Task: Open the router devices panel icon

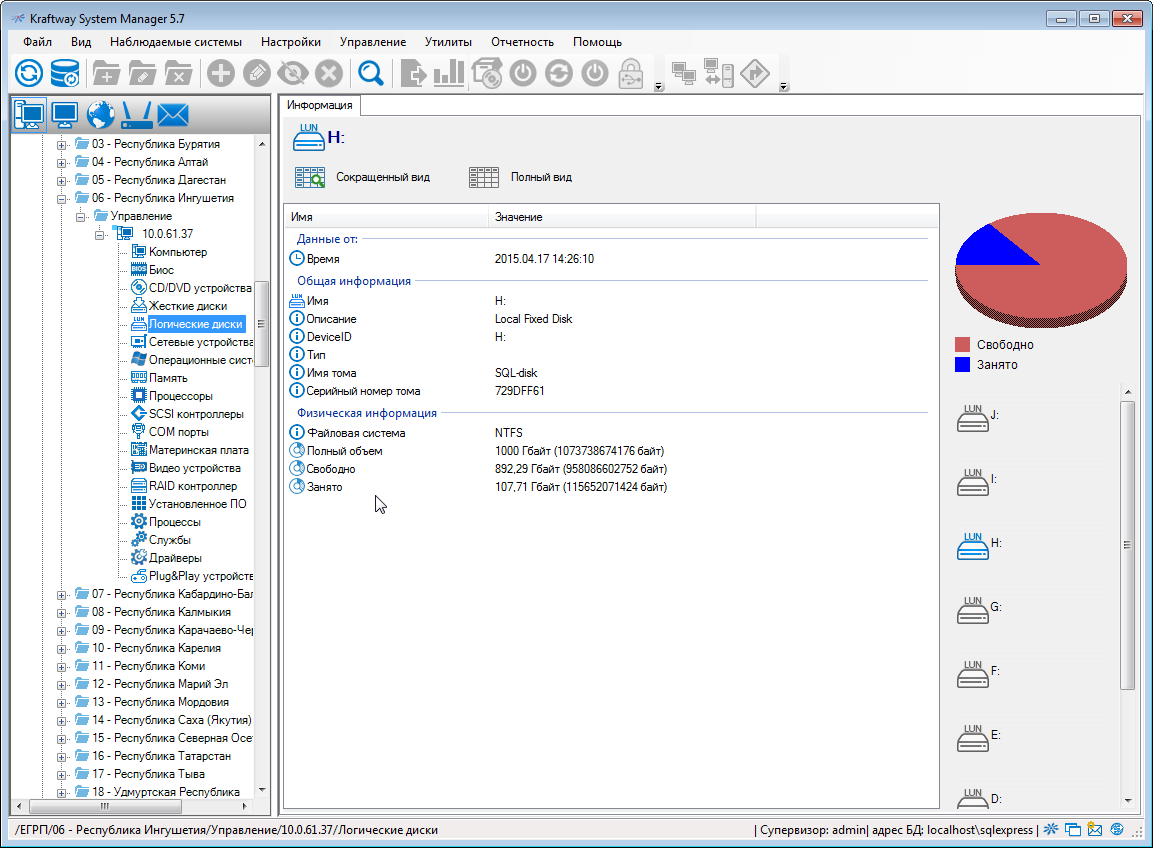Action: (134, 114)
